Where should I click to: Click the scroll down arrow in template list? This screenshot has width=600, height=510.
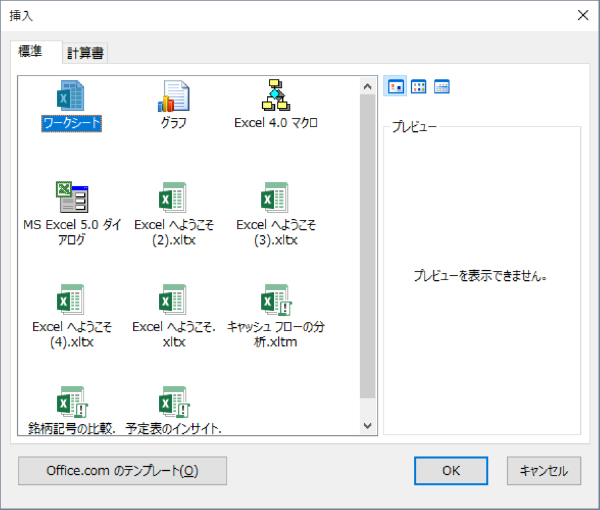coord(368,426)
